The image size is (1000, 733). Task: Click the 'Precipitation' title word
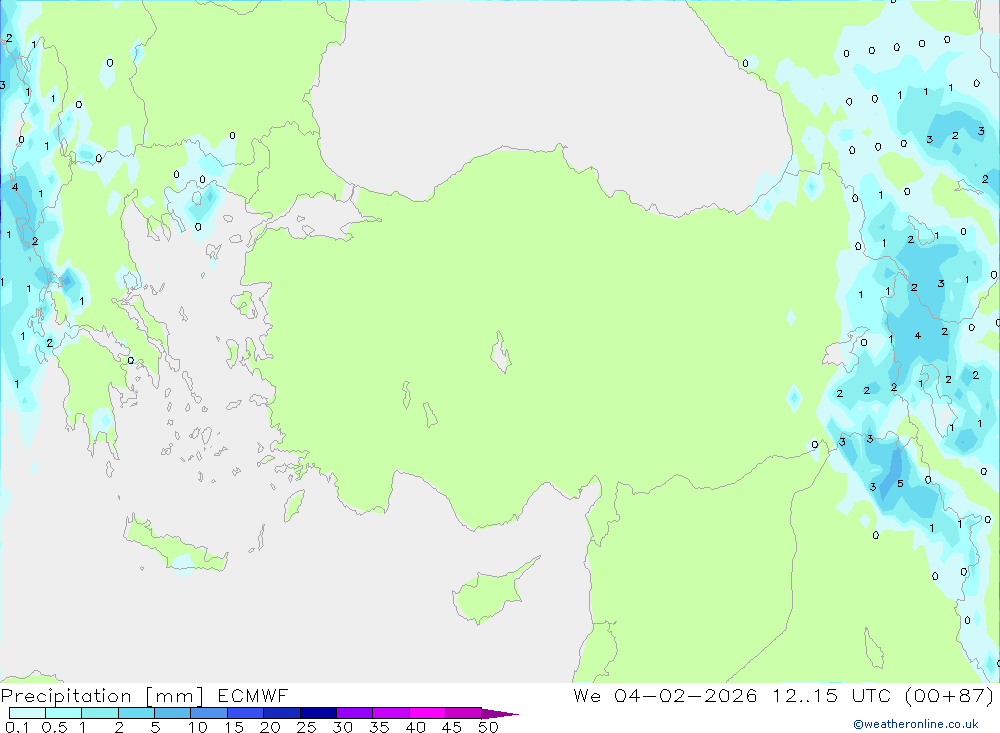(66, 696)
